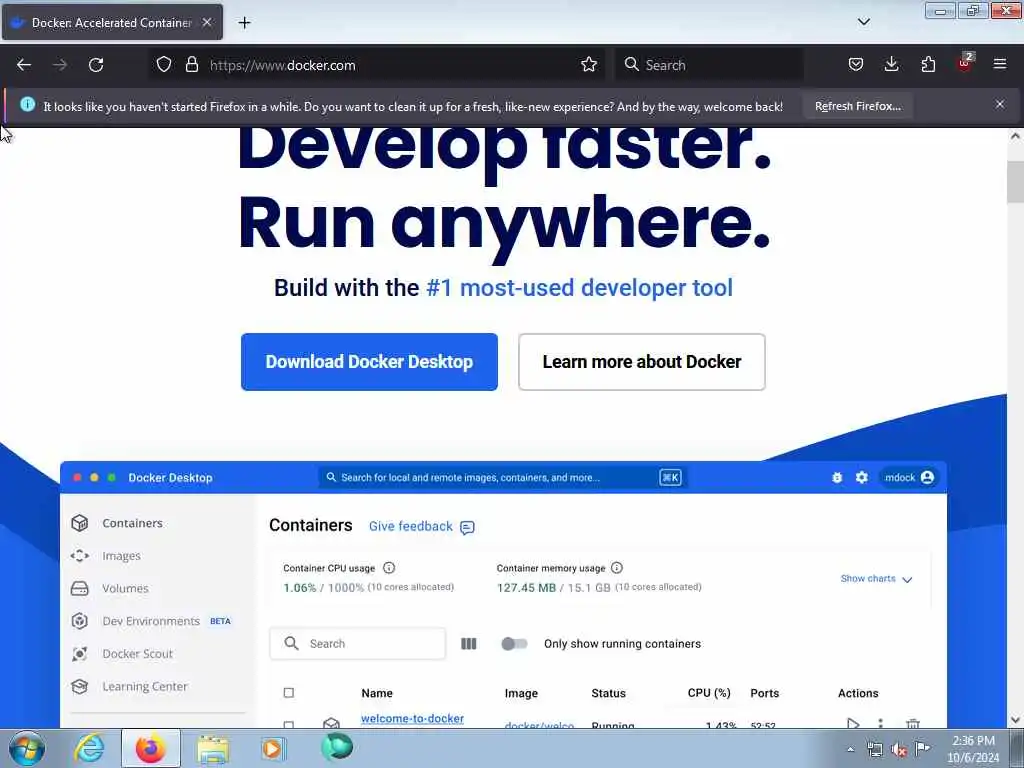
Task: Save page to Pocket icon
Action: [856, 65]
